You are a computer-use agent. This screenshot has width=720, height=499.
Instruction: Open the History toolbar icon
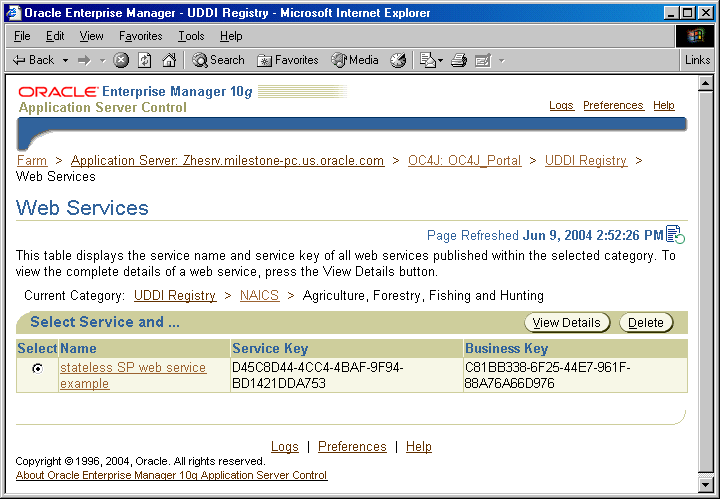pyautogui.click(x=398, y=60)
